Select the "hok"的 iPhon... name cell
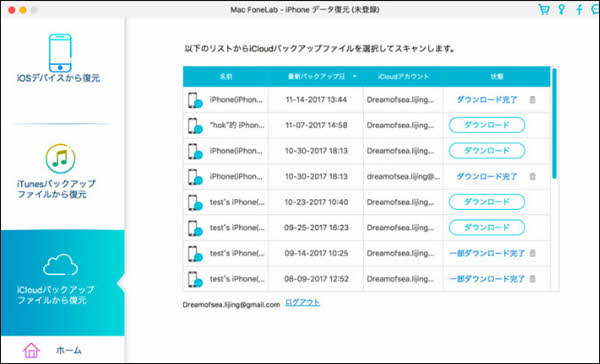 [237, 125]
